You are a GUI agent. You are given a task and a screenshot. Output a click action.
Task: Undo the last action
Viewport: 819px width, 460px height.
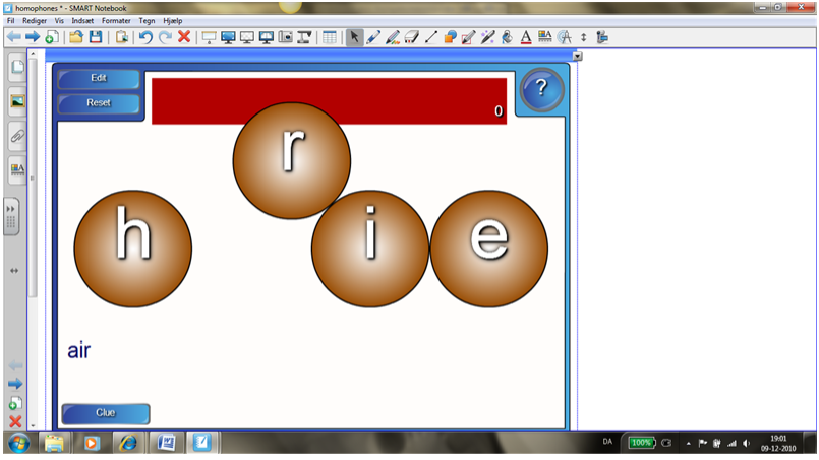pos(146,37)
